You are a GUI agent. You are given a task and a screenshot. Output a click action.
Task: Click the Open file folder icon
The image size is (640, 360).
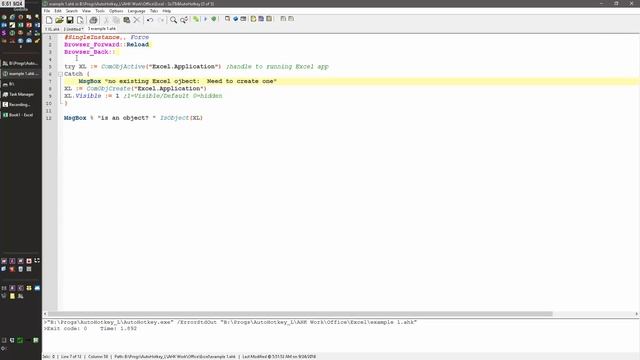pyautogui.click(x=59, y=20)
